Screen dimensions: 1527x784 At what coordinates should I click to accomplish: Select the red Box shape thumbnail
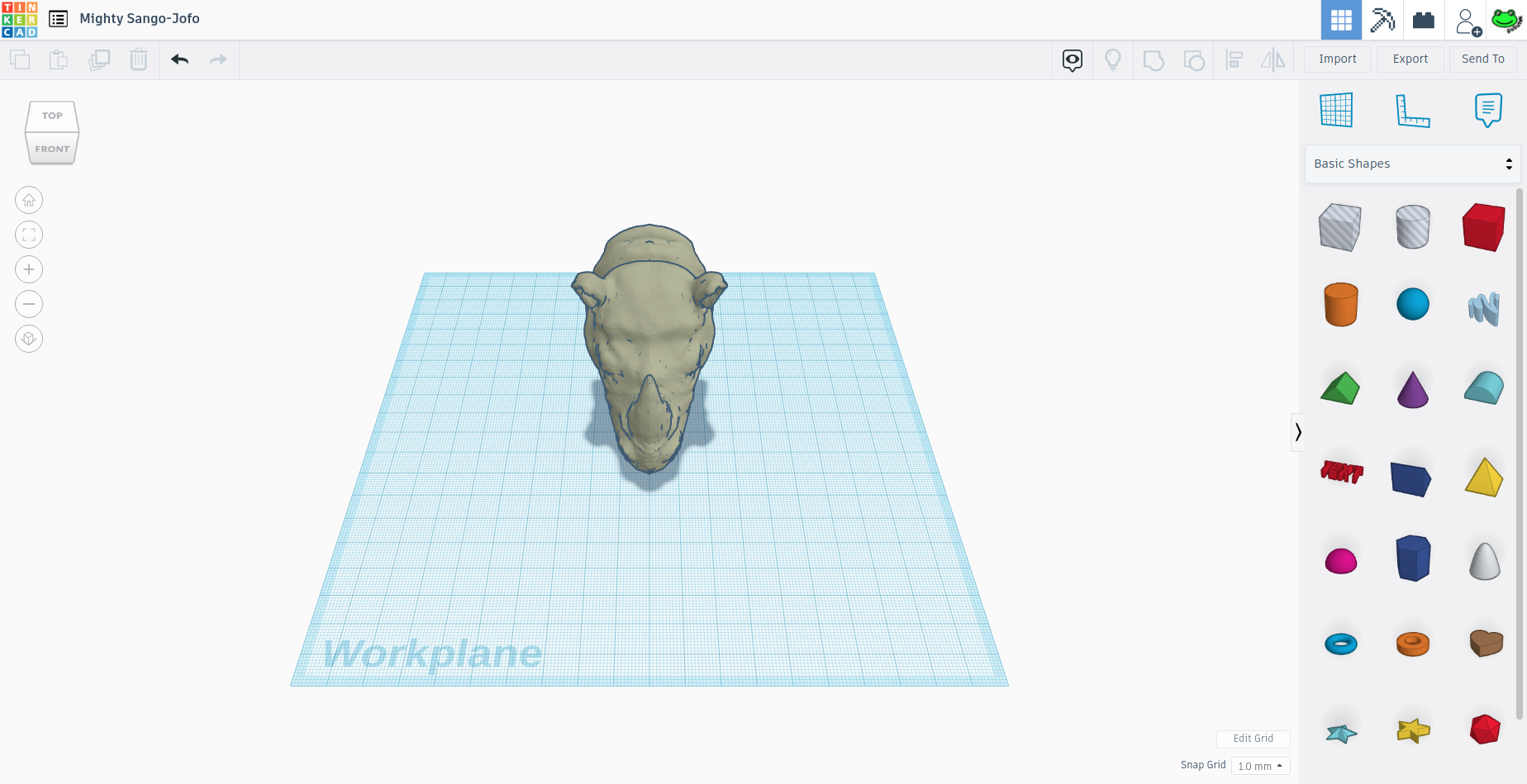[1483, 226]
